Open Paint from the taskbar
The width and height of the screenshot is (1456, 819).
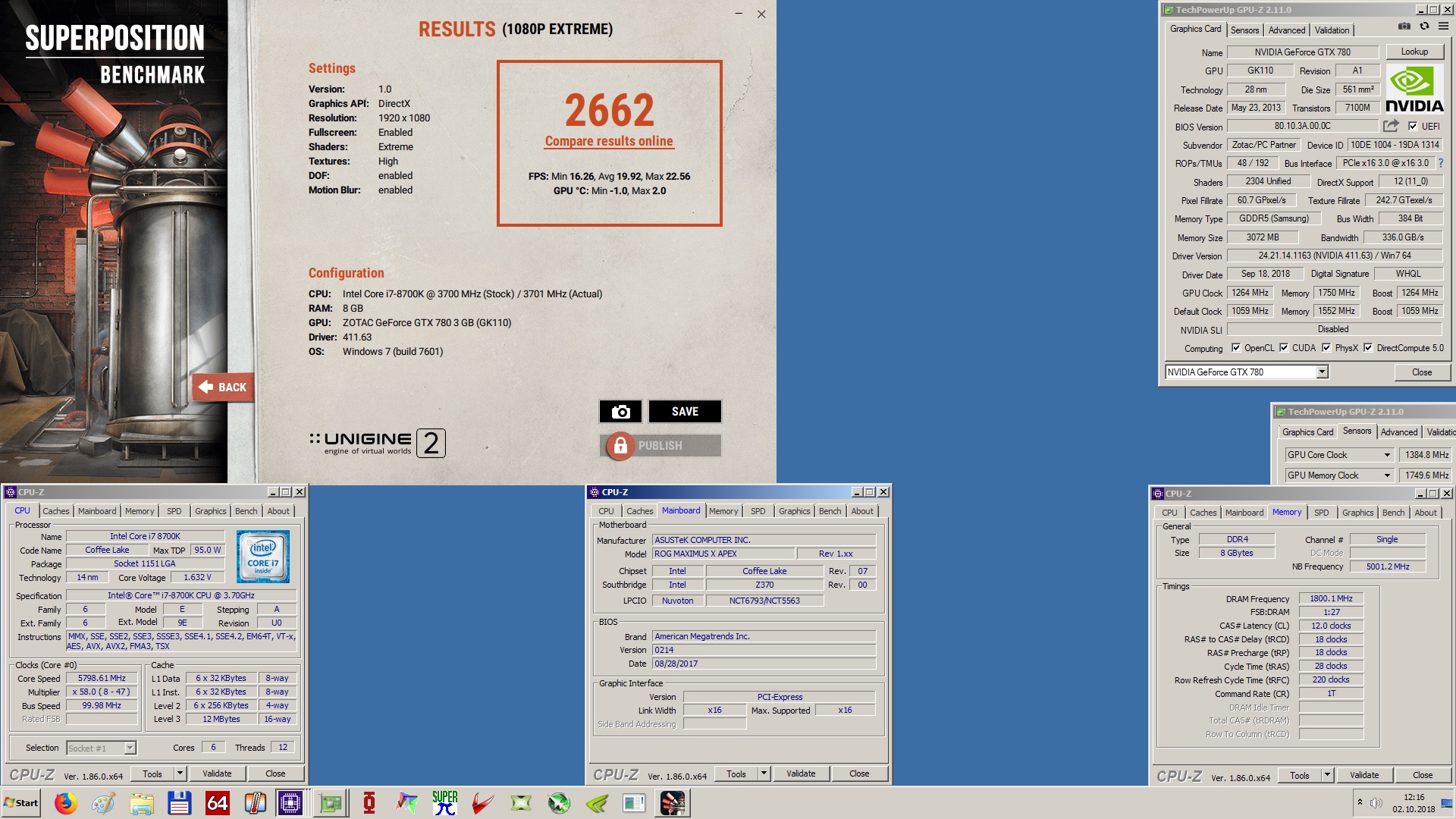pyautogui.click(x=104, y=803)
